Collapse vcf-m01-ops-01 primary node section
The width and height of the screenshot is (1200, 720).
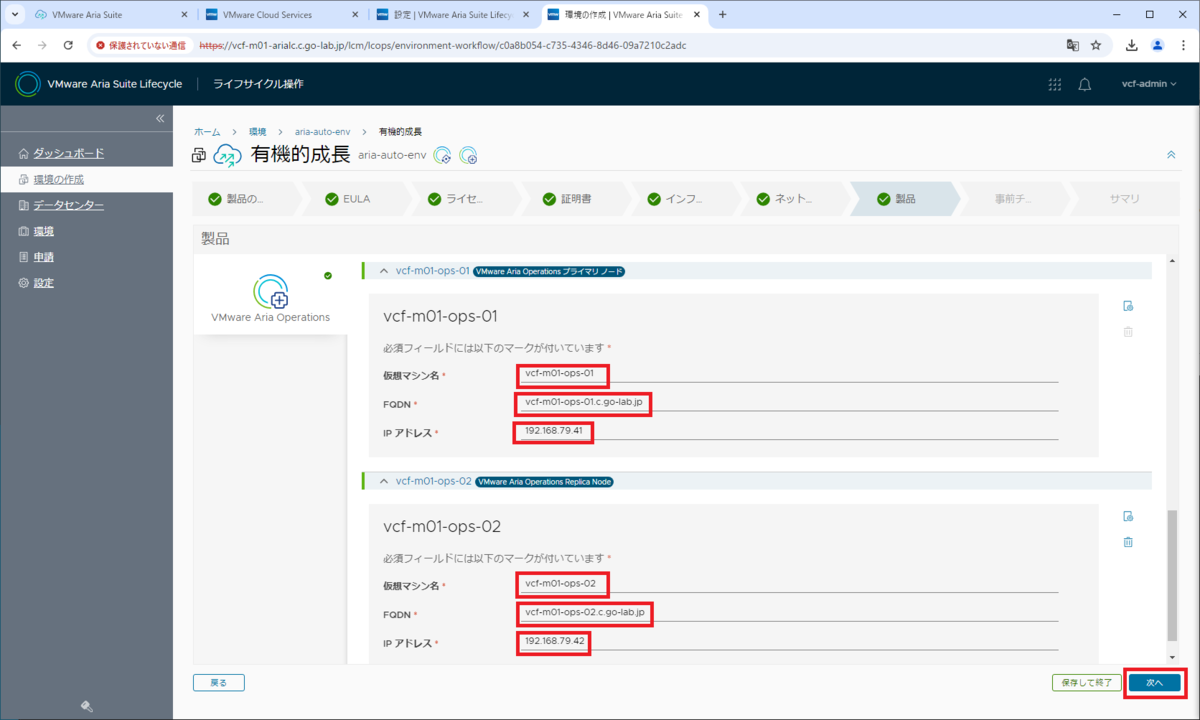point(383,271)
